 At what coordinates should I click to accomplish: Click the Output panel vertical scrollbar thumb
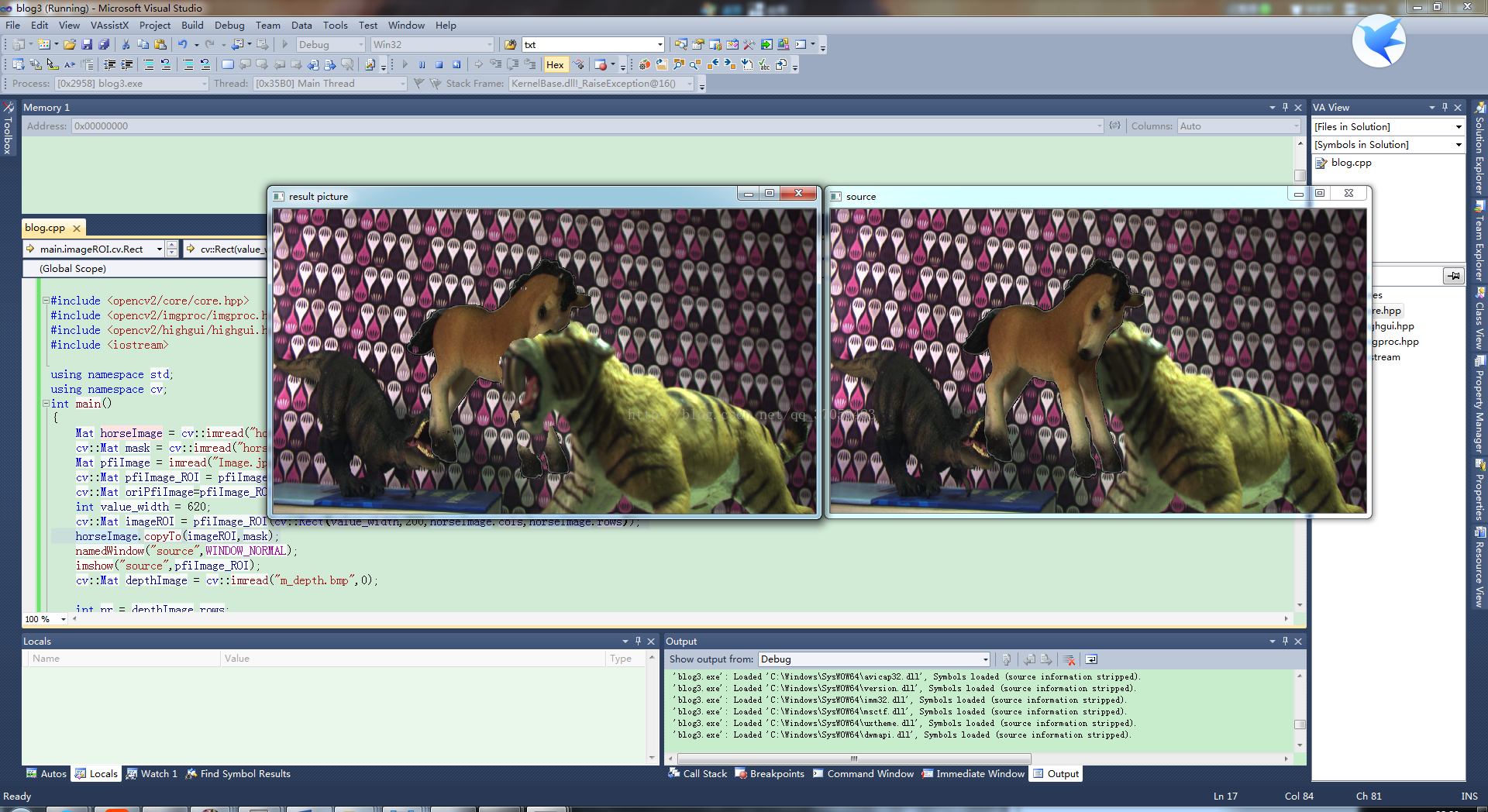[1300, 724]
